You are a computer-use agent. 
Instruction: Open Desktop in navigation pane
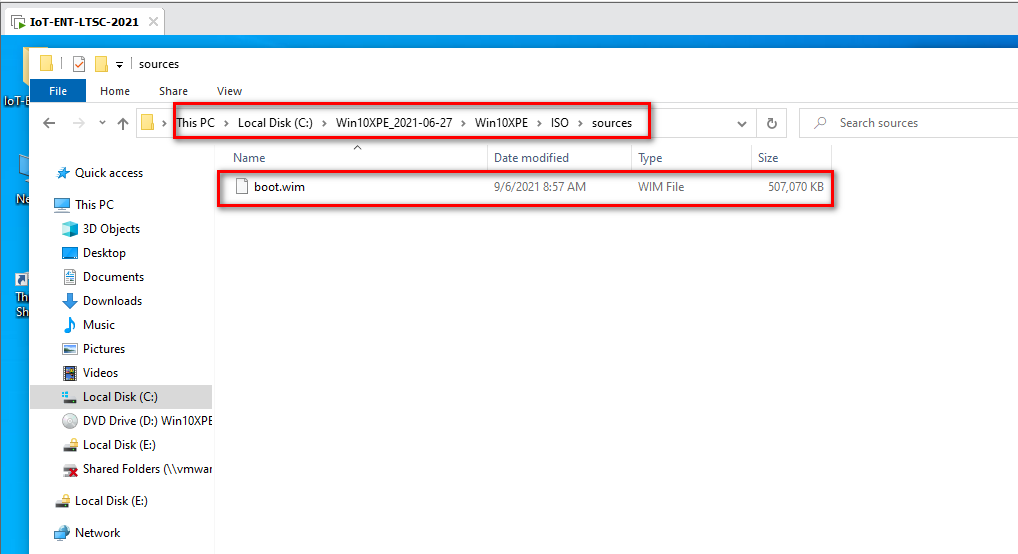pyautogui.click(x=104, y=253)
